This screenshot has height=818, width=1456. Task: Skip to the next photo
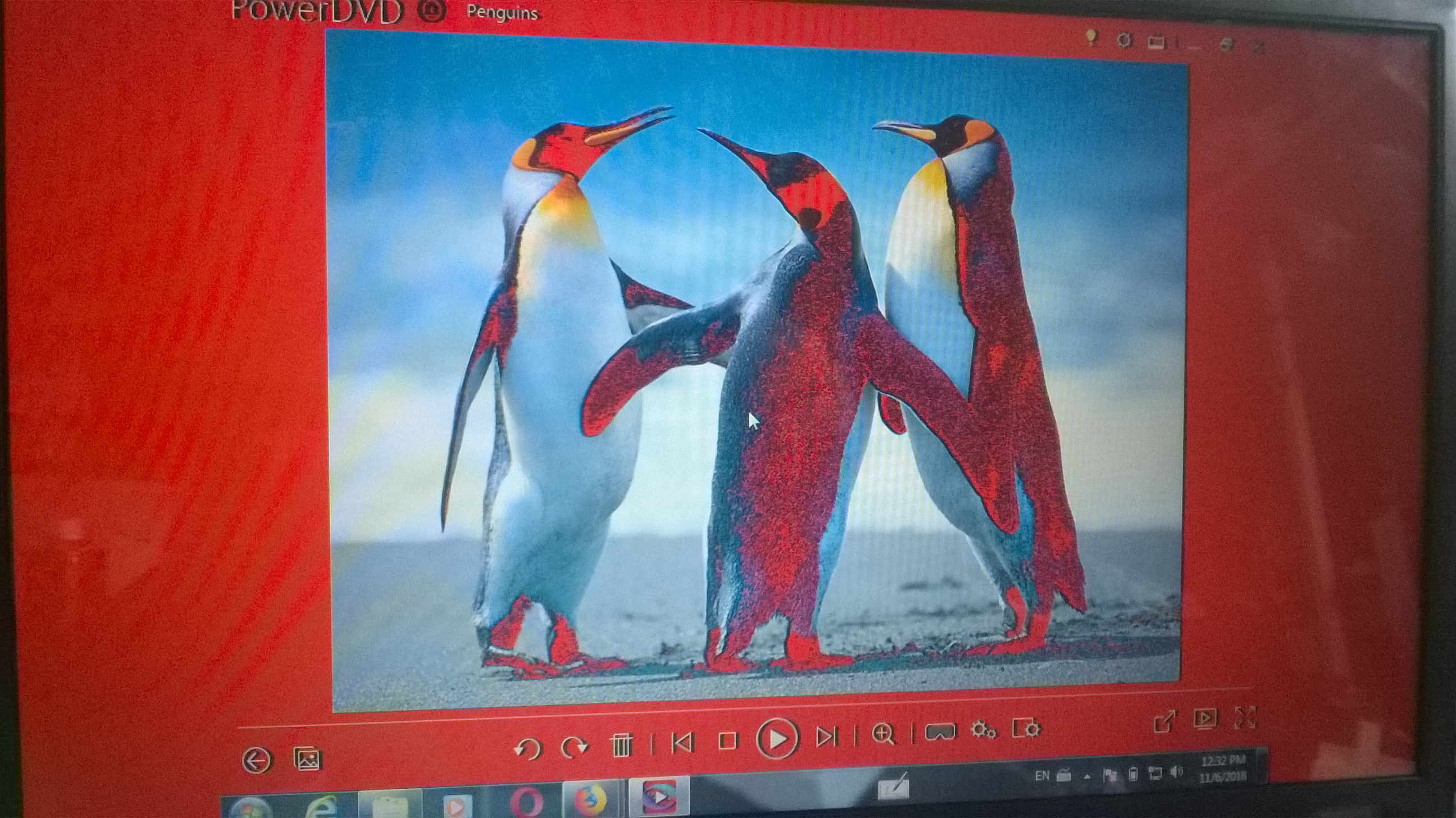point(827,737)
